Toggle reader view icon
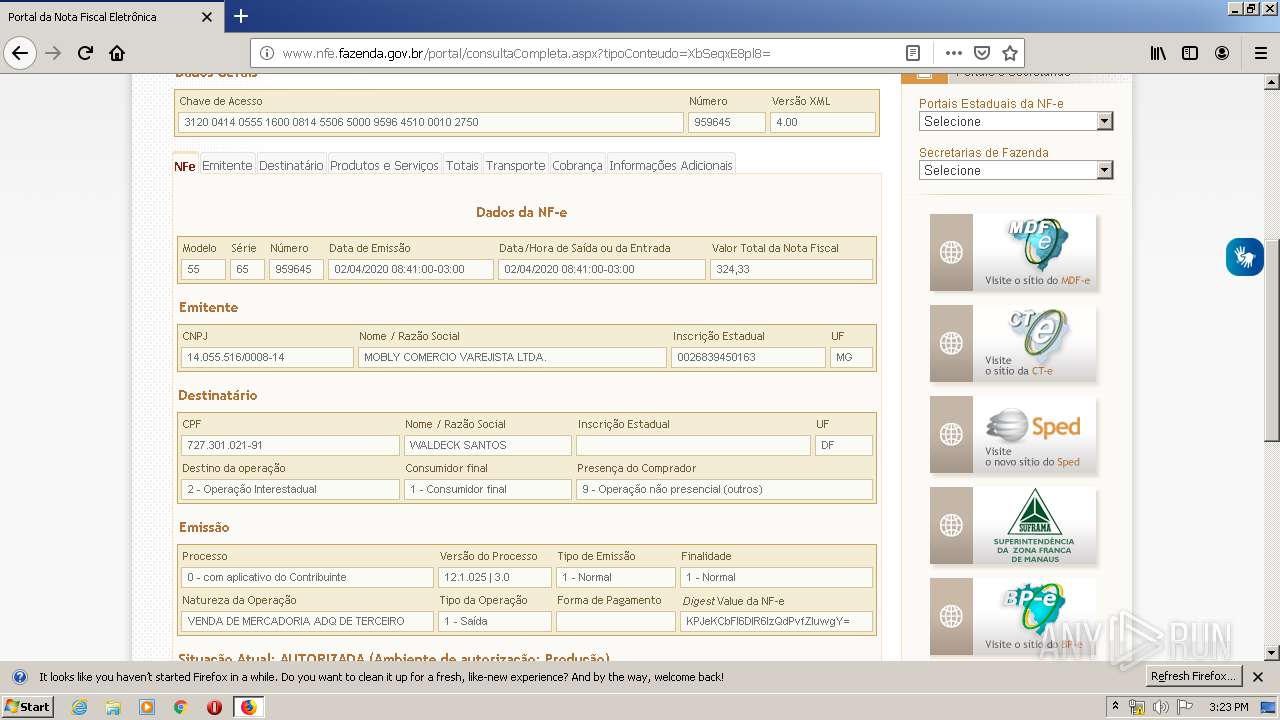The width and height of the screenshot is (1280, 720). [x=913, y=53]
